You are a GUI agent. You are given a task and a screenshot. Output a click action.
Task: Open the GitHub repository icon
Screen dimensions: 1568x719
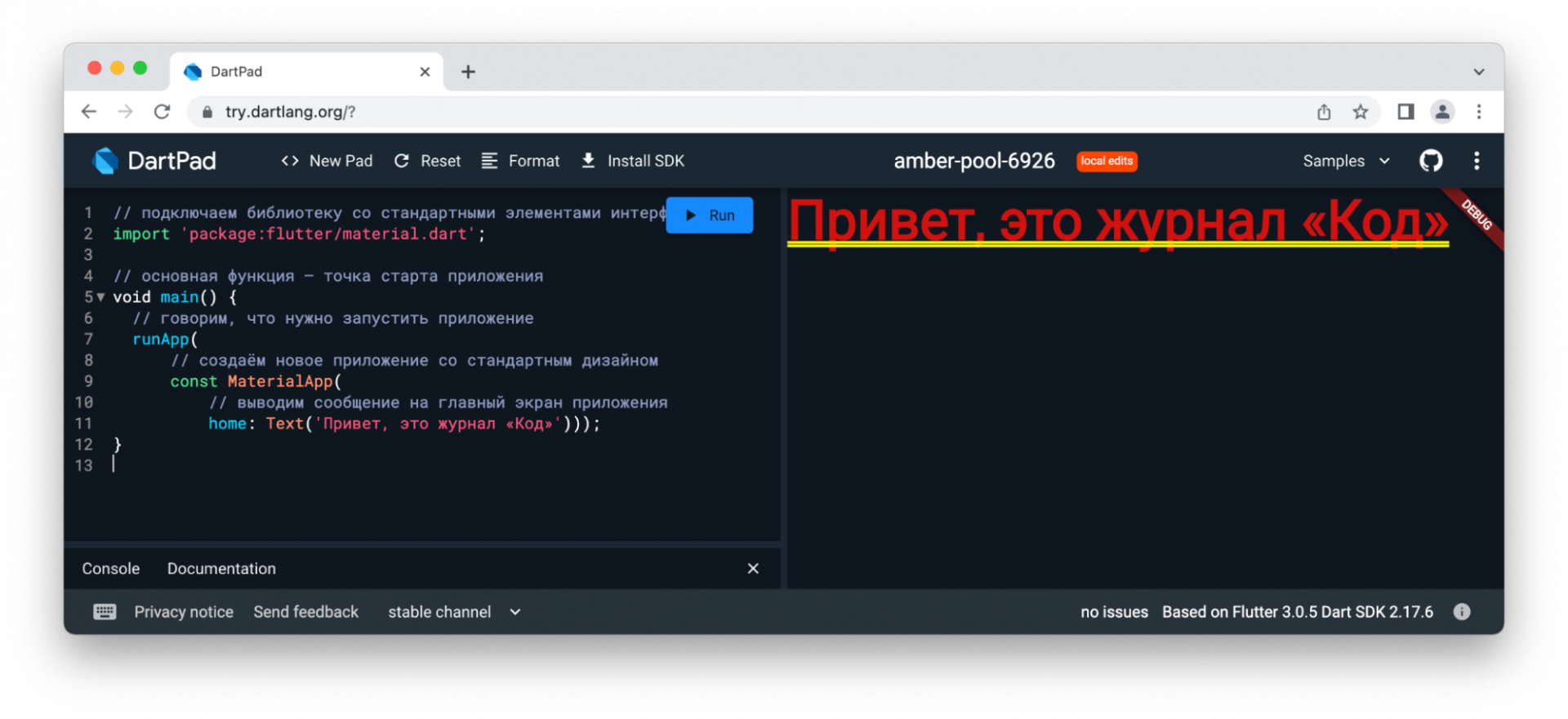pos(1431,161)
